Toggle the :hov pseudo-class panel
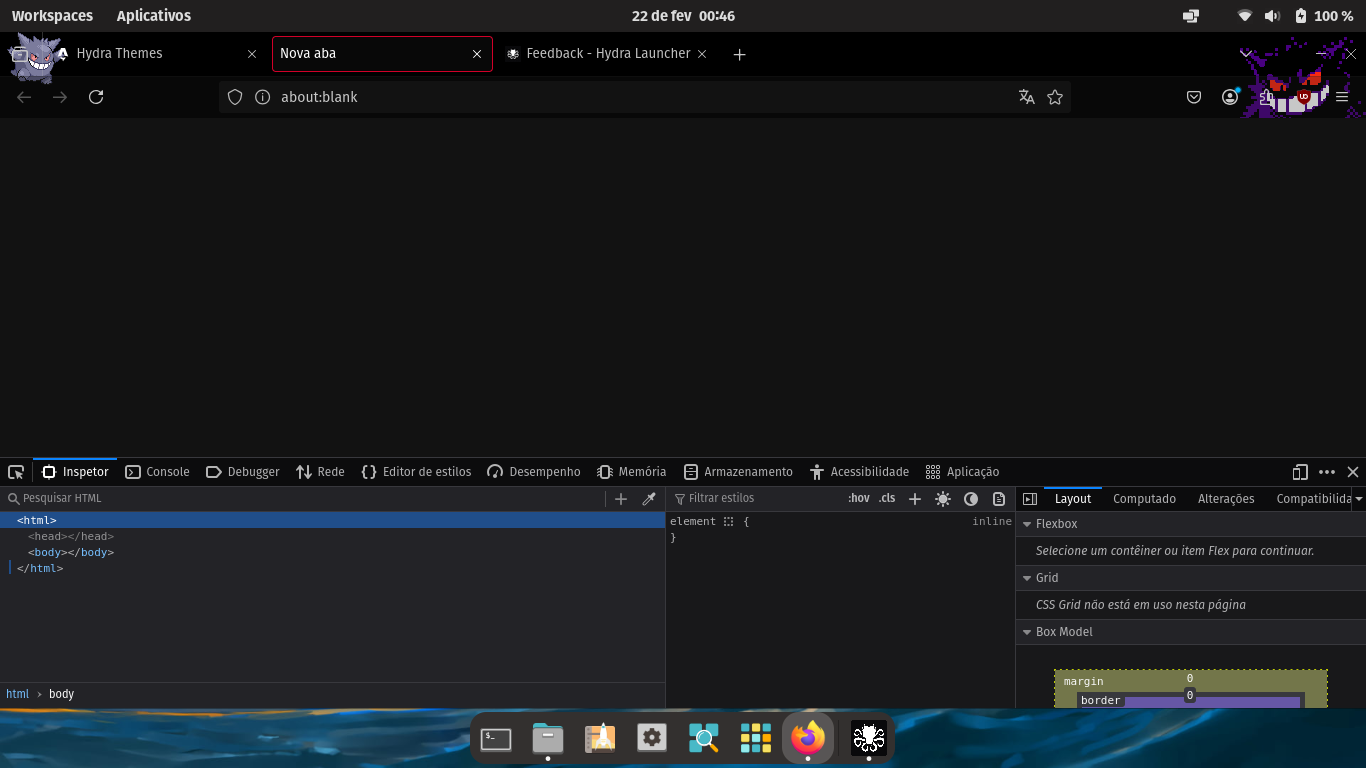Image resolution: width=1366 pixels, height=768 pixels. (x=858, y=499)
